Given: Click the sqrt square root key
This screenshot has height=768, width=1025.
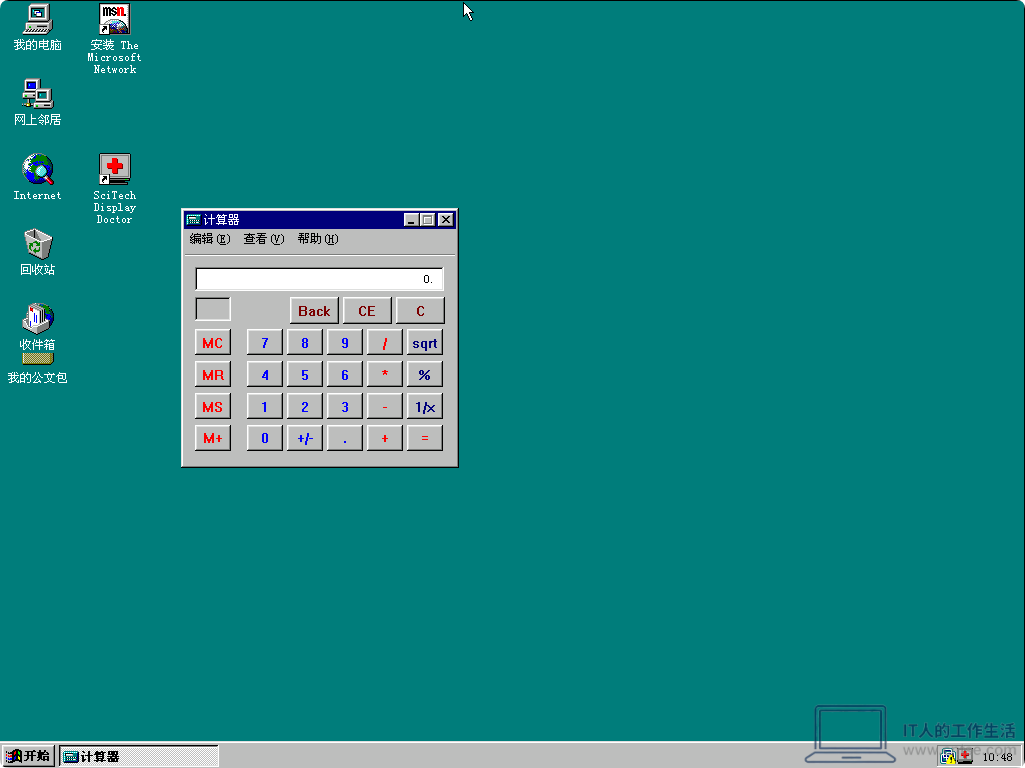Looking at the screenshot, I should click(x=425, y=343).
